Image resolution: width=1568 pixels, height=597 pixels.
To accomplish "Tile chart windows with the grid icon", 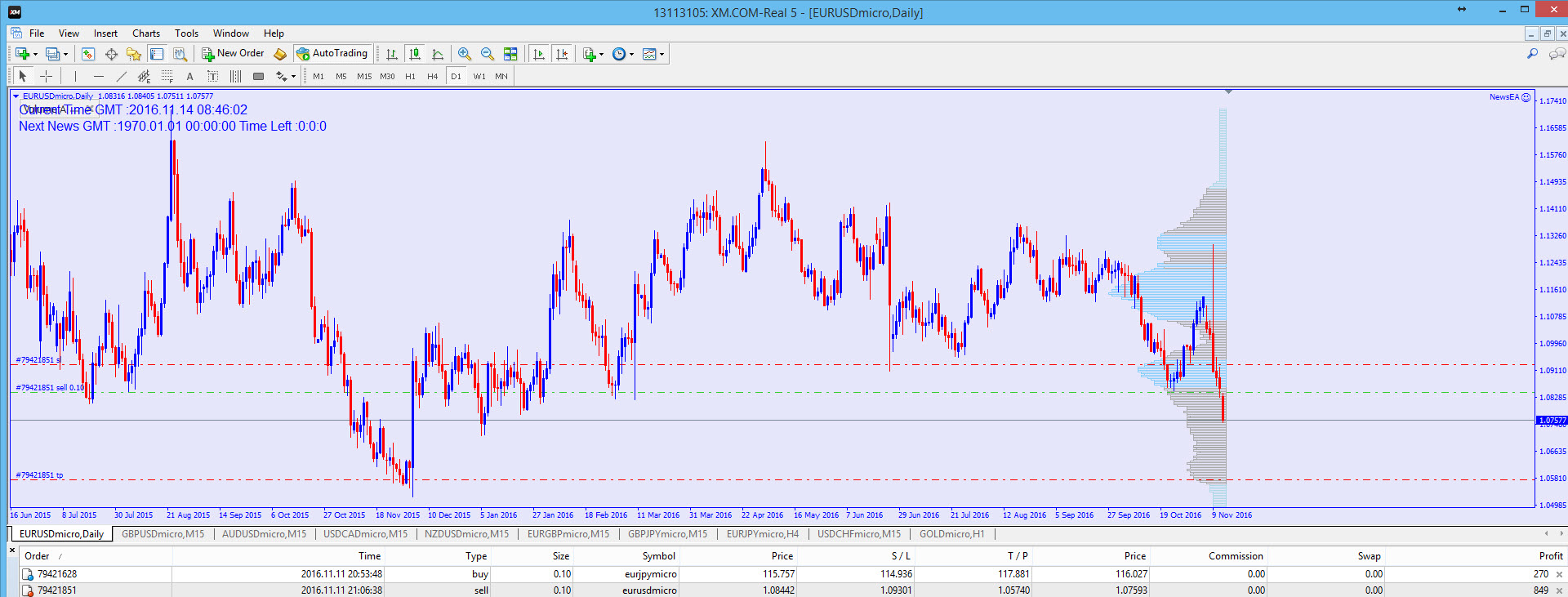I will 510,54.
